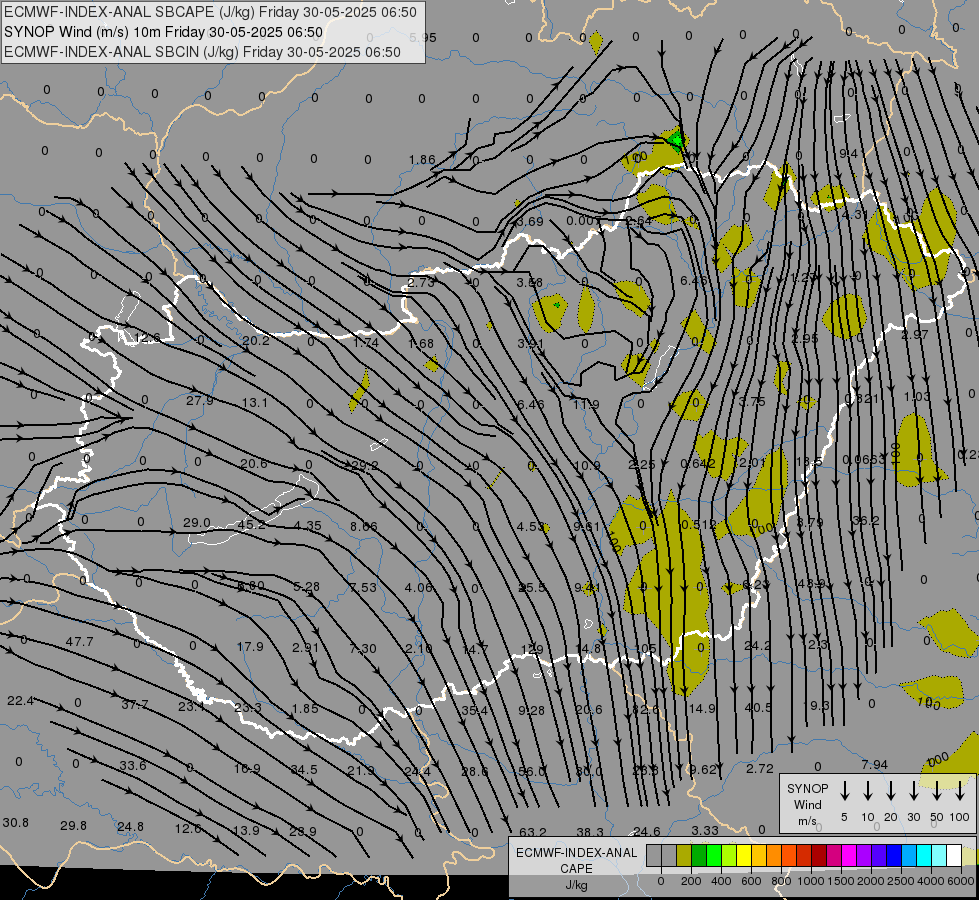Screen dimensions: 979x900
Task: Click the 30.8 value at bottom left
Action: pyautogui.click(x=16, y=823)
